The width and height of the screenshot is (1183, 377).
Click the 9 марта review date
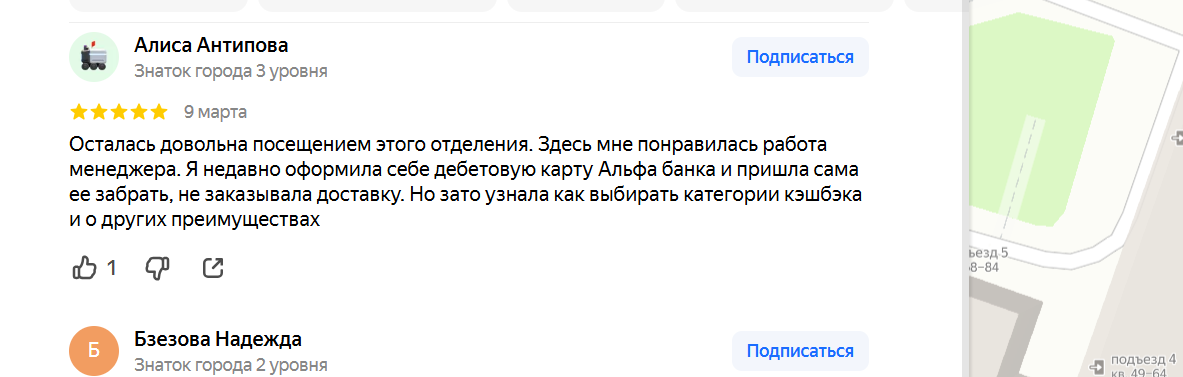[x=215, y=112]
